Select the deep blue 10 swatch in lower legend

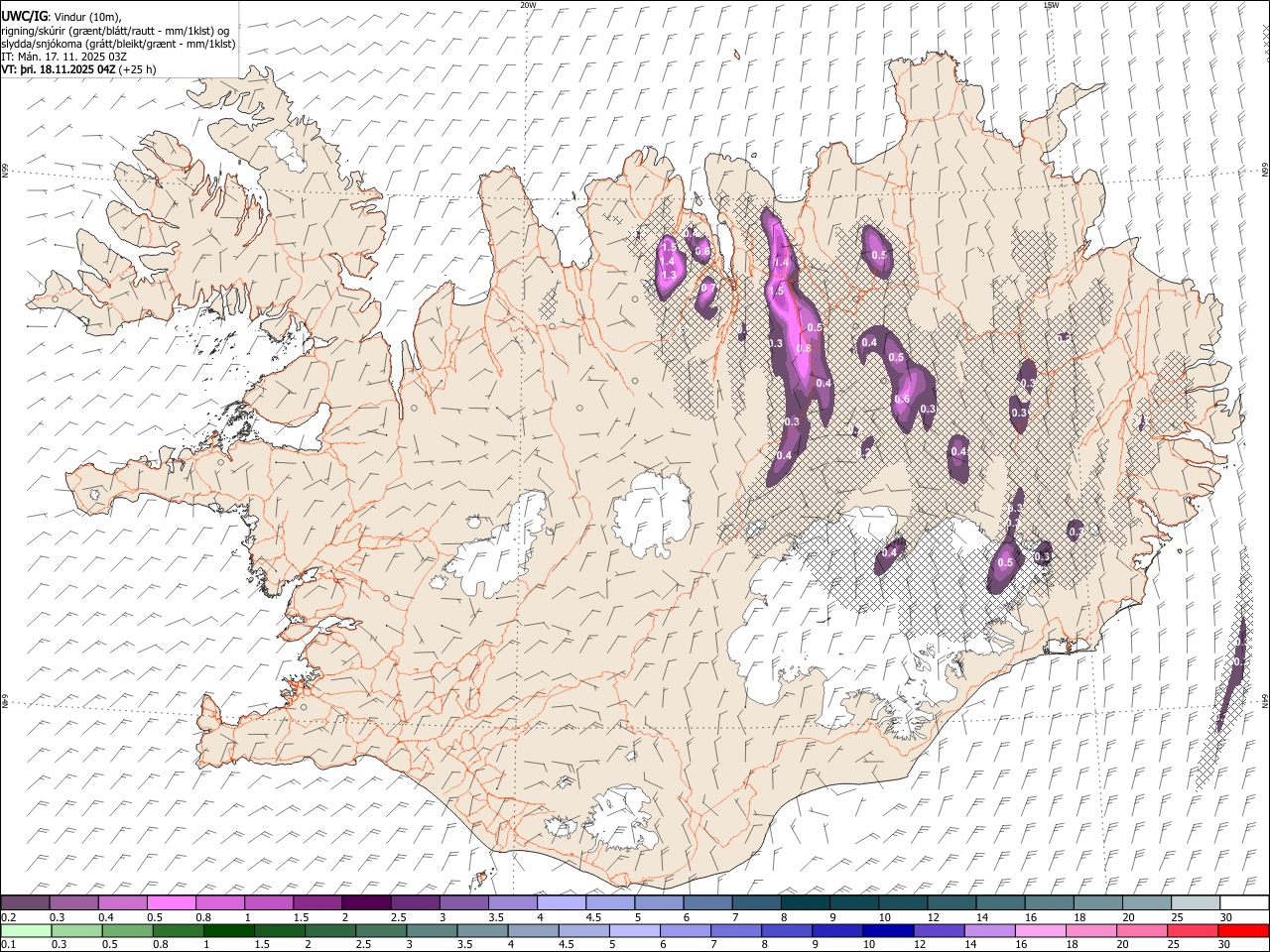pos(888,930)
